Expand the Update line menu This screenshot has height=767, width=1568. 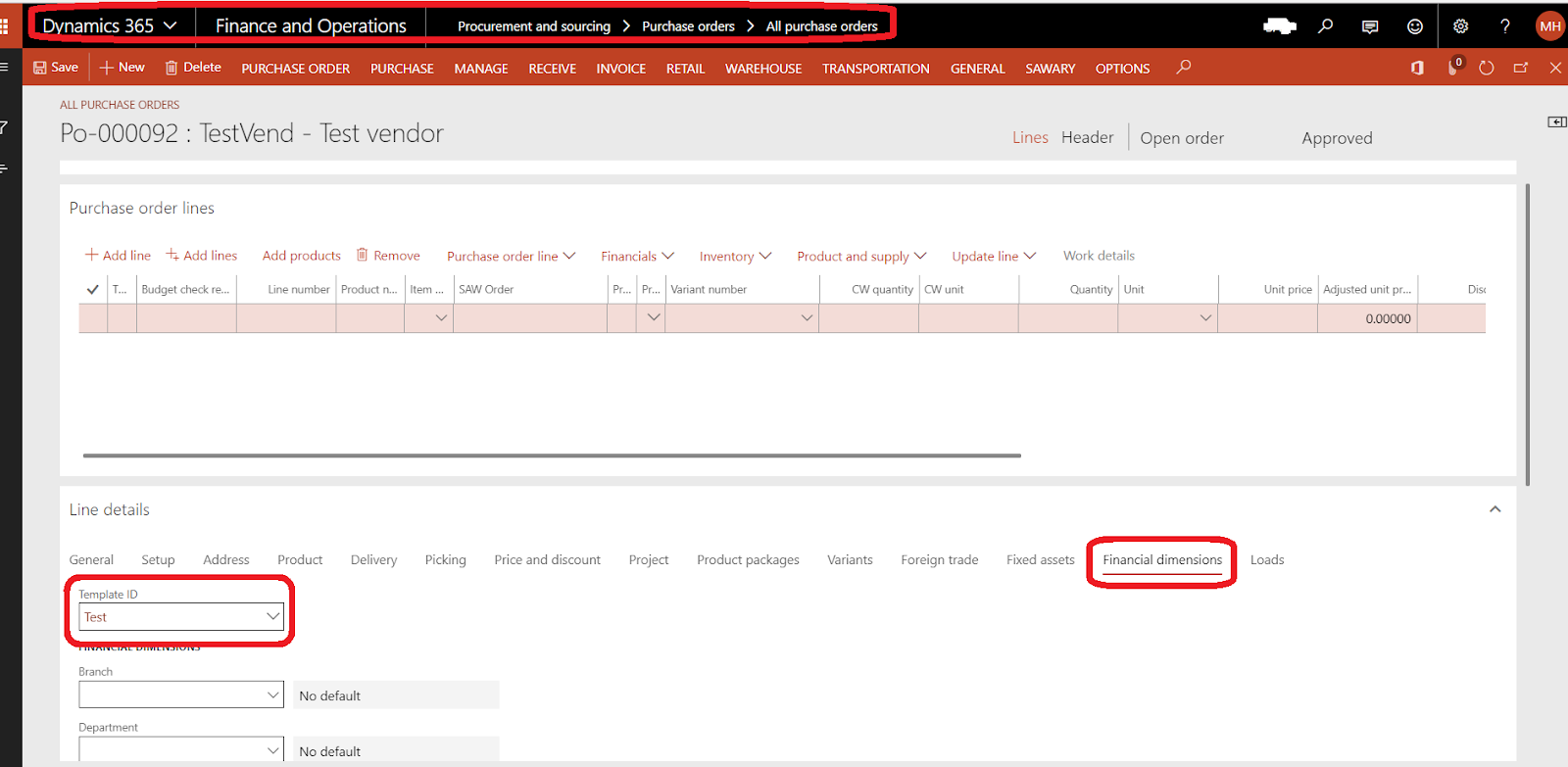[x=994, y=256]
